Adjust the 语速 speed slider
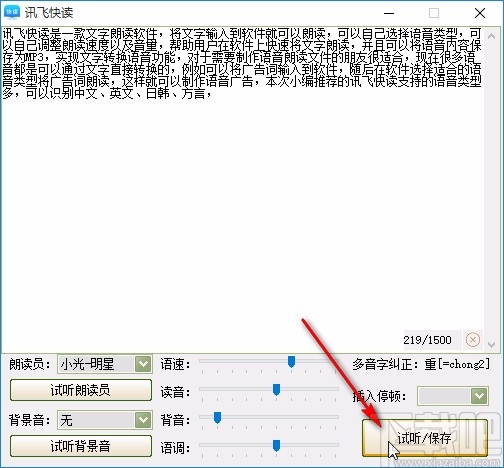 point(291,361)
